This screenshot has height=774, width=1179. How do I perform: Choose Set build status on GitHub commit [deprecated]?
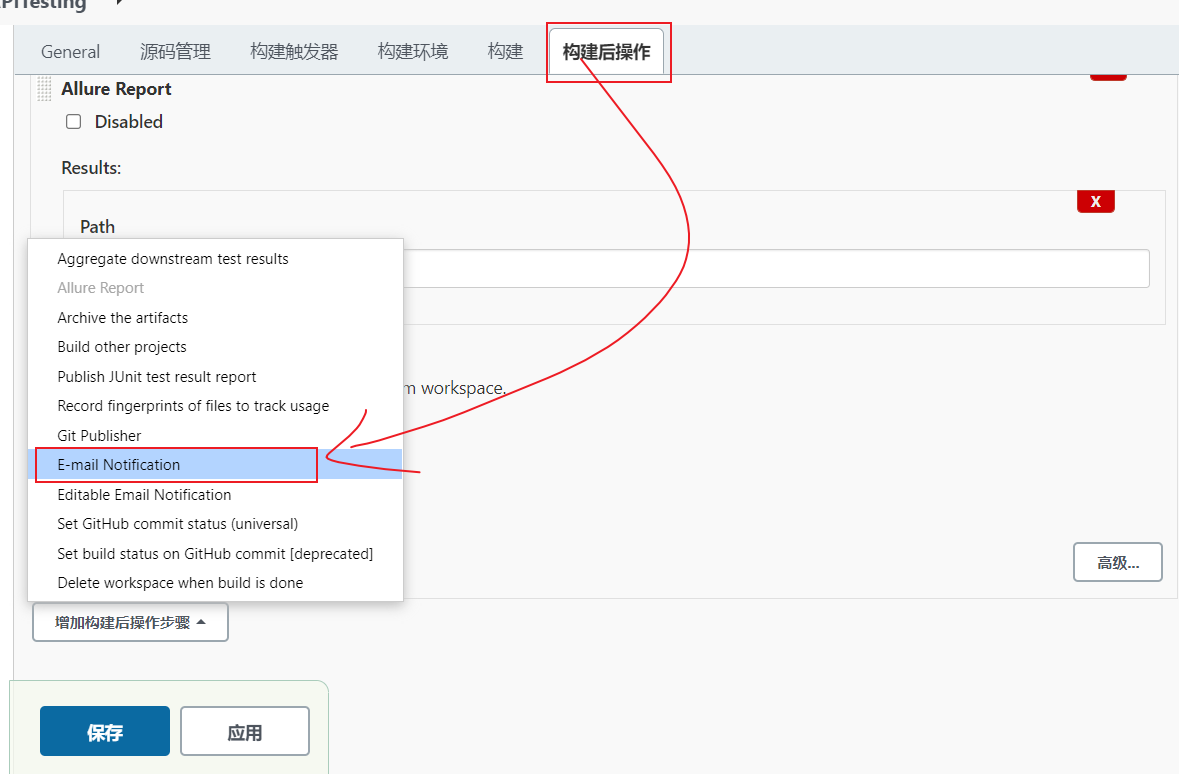[215, 554]
